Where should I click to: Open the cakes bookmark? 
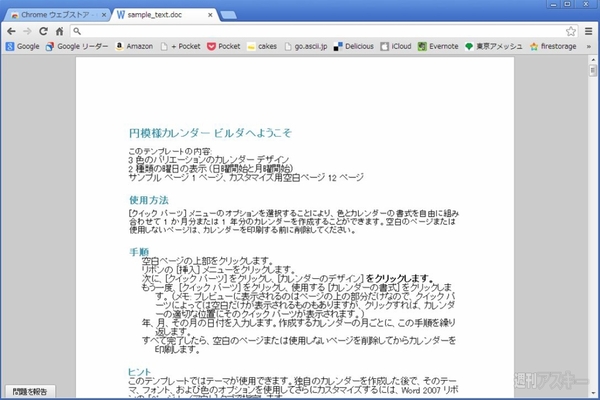point(262,46)
